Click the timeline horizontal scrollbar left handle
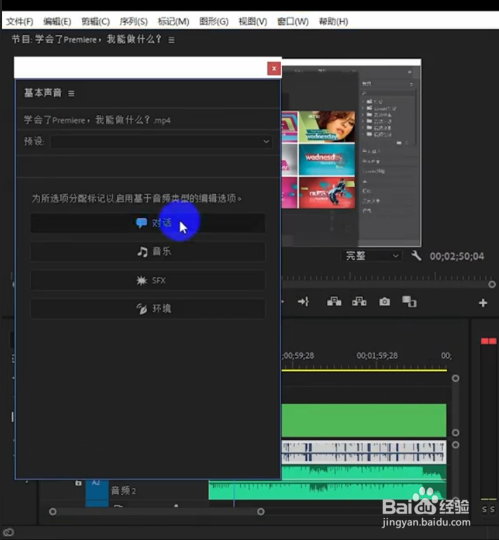Viewport: 499px width, 540px height. (53, 512)
